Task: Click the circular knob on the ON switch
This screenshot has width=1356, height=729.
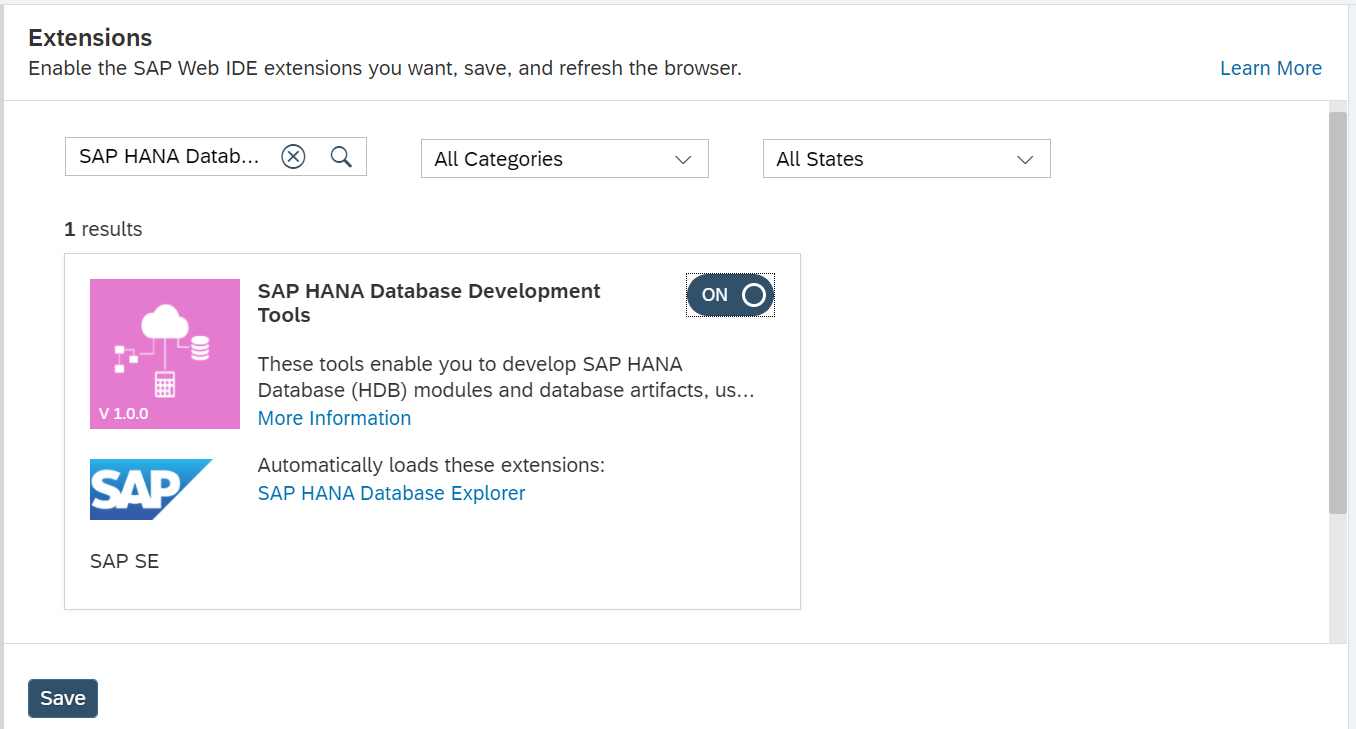Action: 755,294
